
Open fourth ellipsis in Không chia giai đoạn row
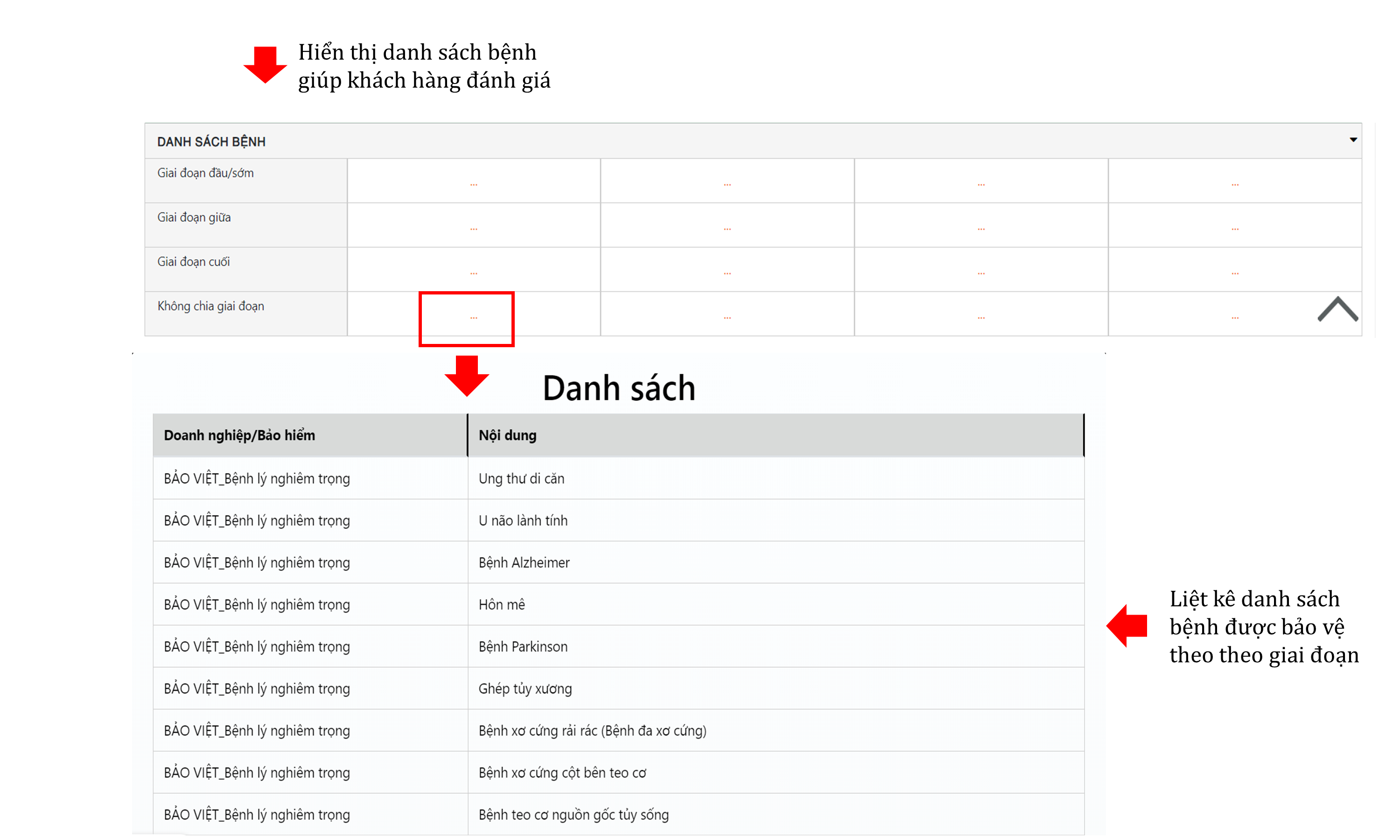click(1235, 318)
